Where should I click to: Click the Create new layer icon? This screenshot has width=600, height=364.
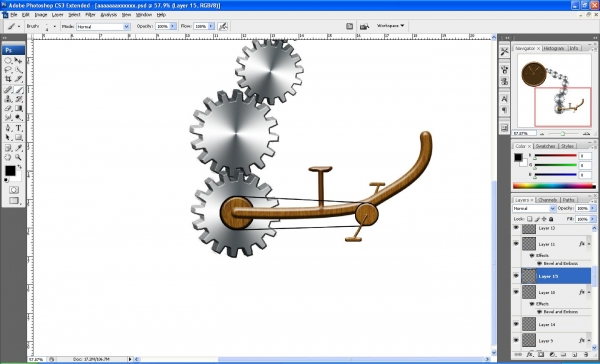[575, 355]
